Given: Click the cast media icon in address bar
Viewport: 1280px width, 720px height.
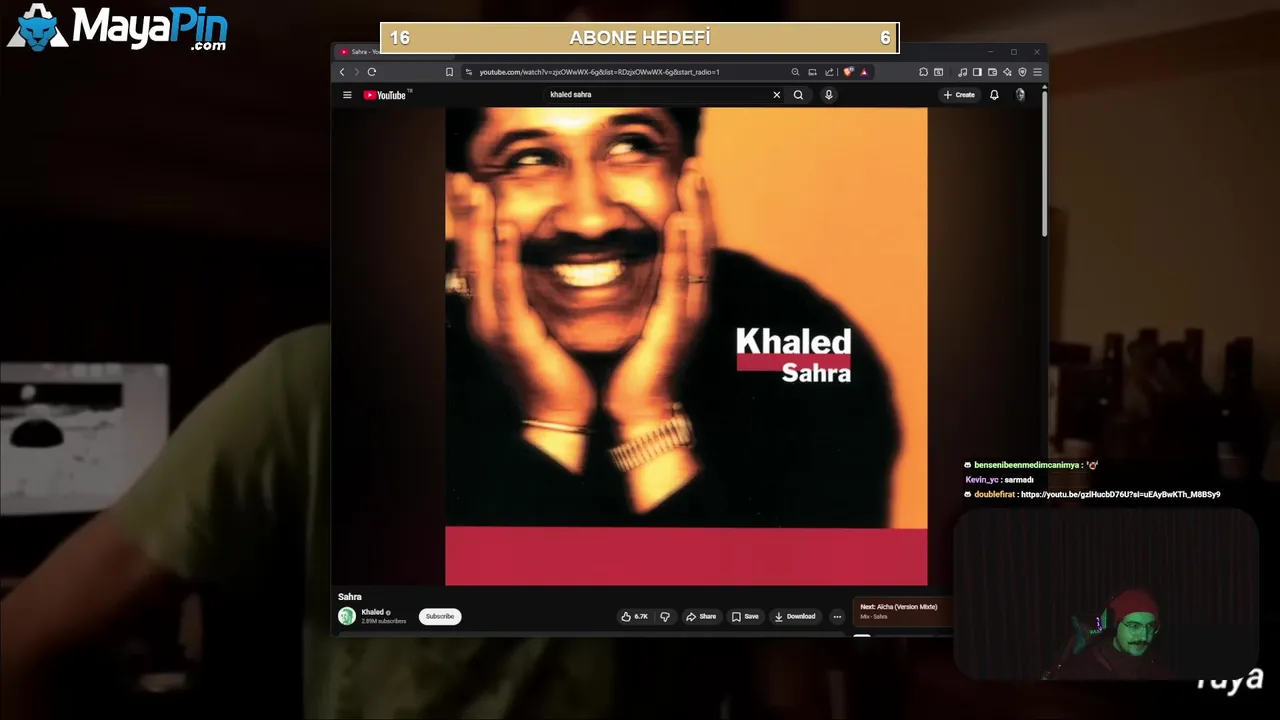Looking at the screenshot, I should (812, 72).
